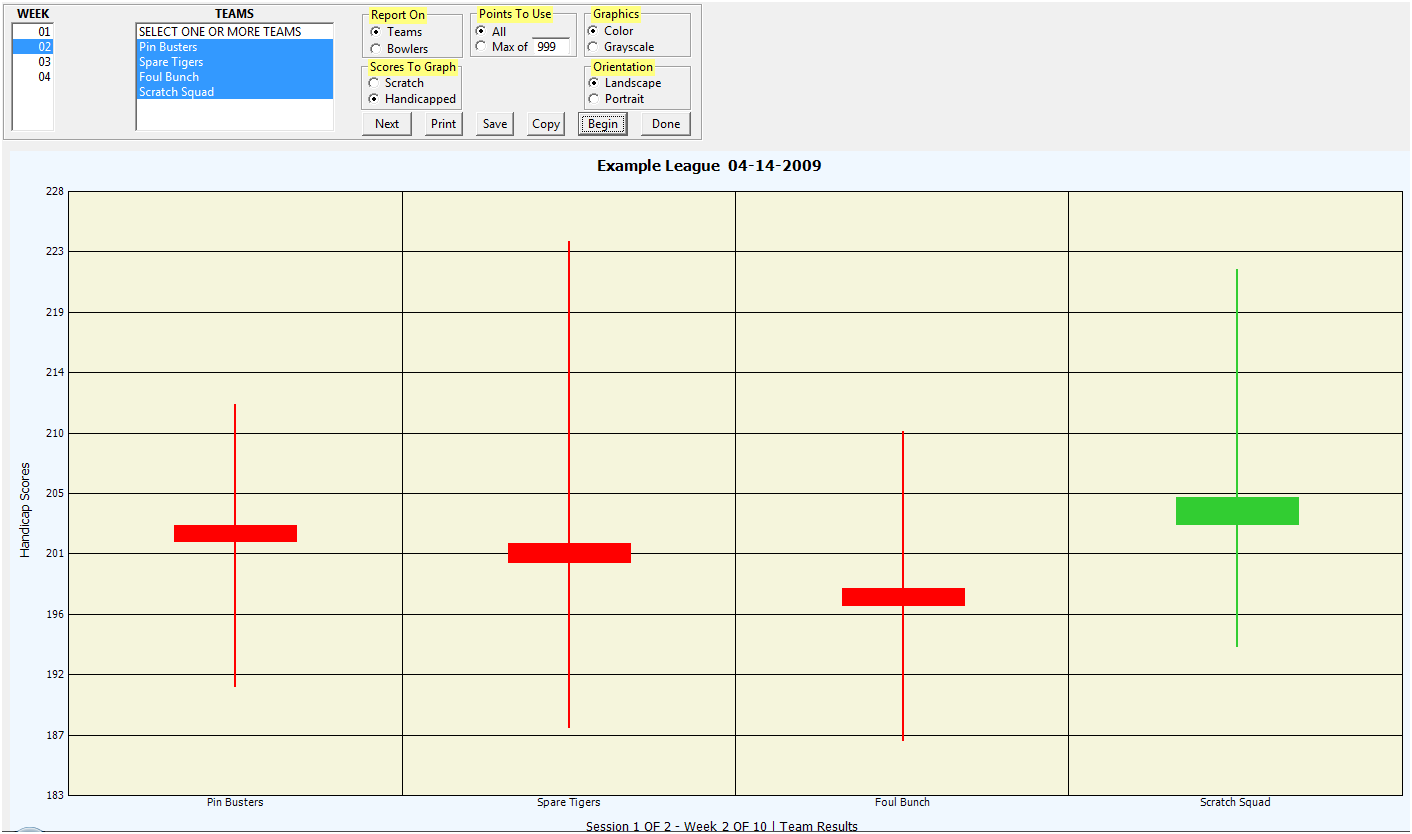Switch graphics to Color
The height and width of the screenshot is (834, 1412).
coord(593,31)
